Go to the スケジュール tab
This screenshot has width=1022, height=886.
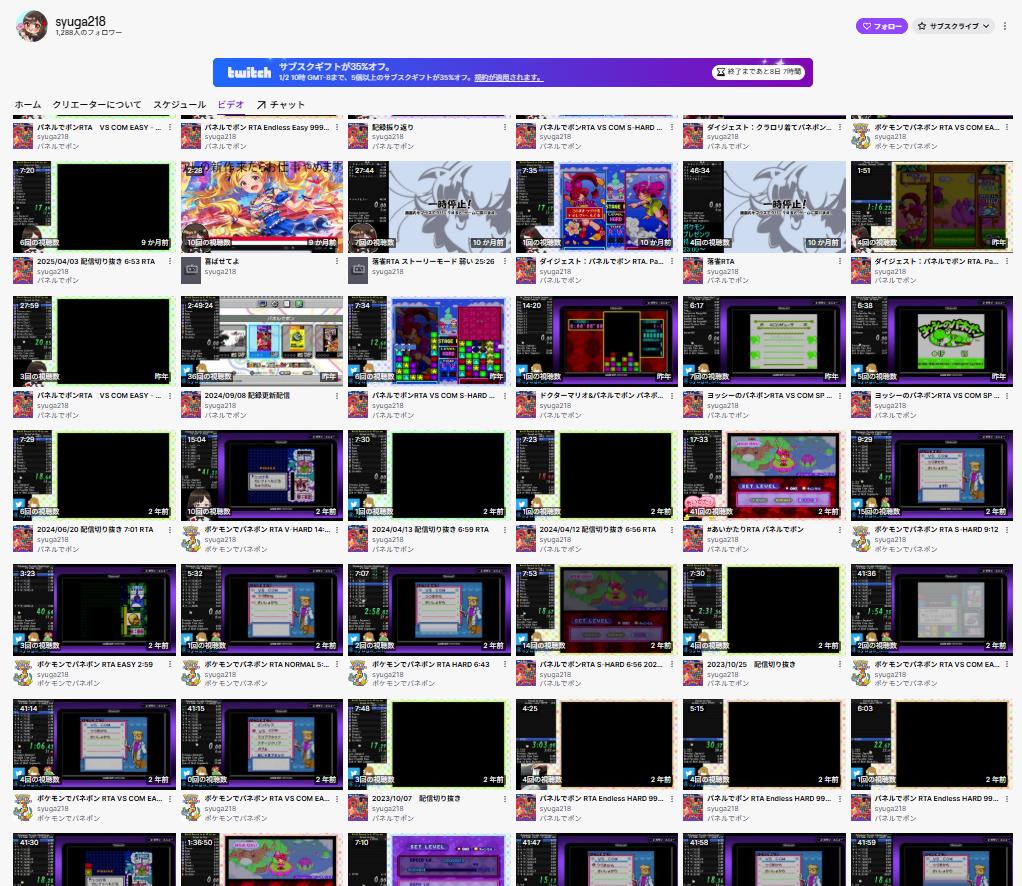[x=179, y=105]
